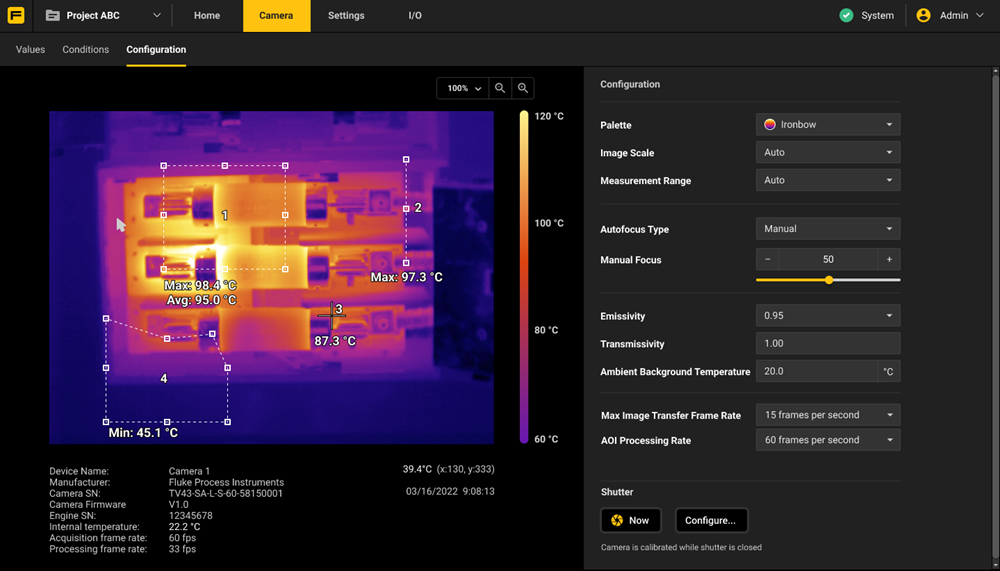Switch to the Settings menu tab
The height and width of the screenshot is (571, 1000).
[346, 16]
